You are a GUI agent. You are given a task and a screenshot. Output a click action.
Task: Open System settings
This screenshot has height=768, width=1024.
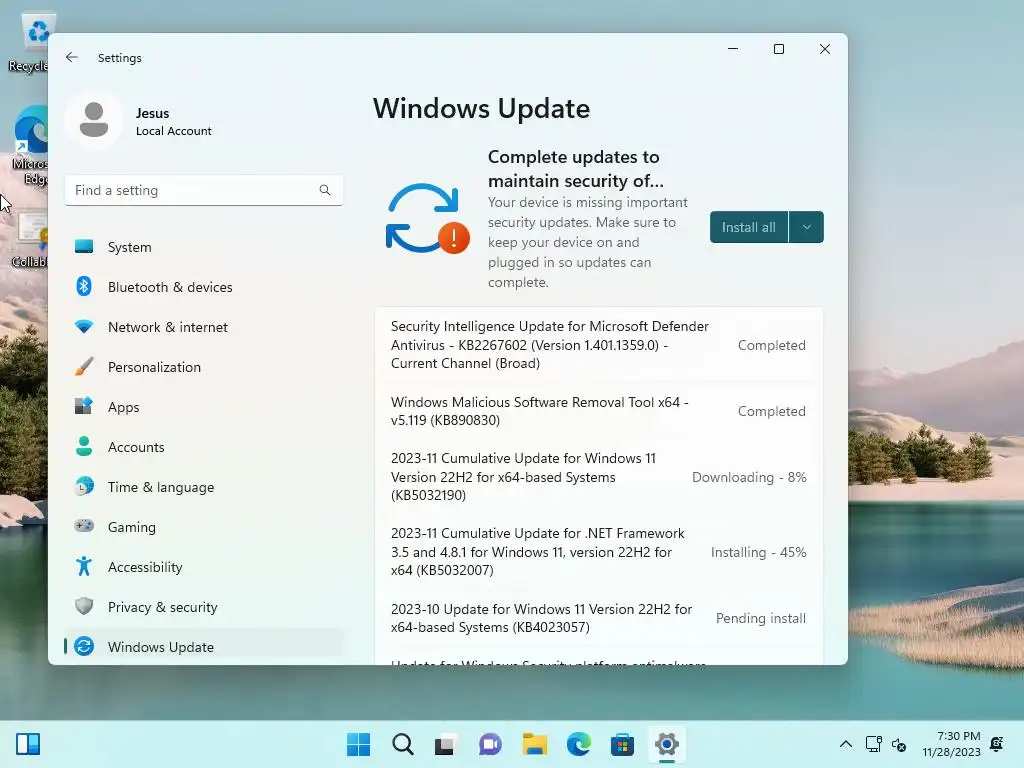(x=204, y=247)
